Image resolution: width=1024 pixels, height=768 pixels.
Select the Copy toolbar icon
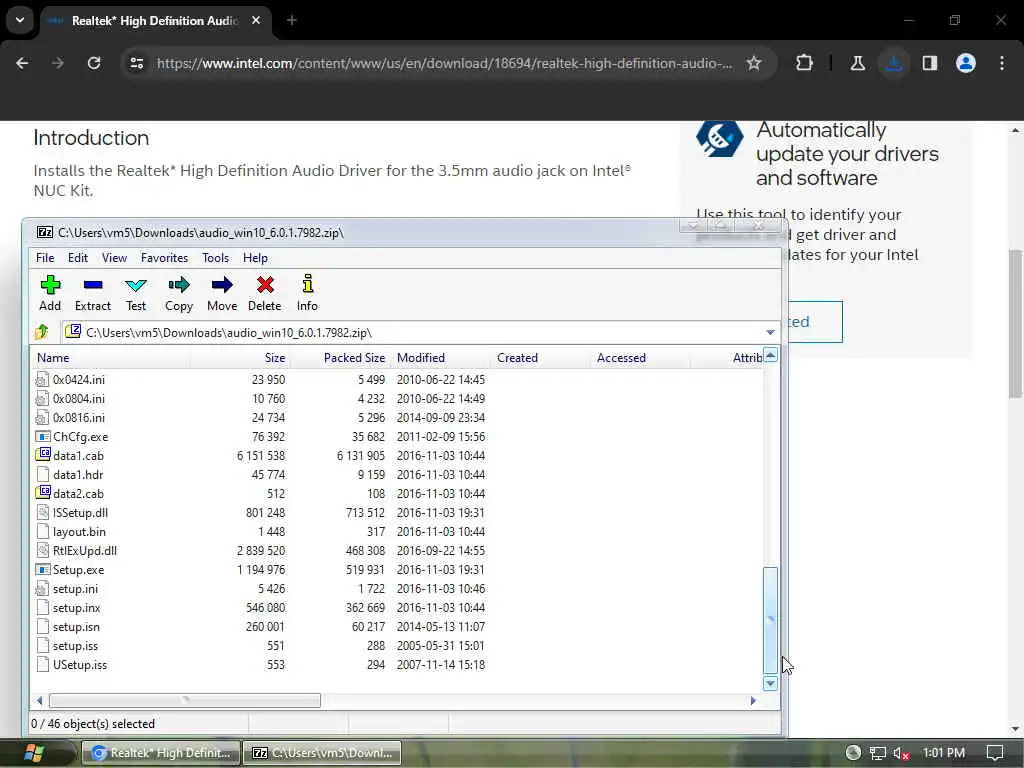[x=178, y=293]
